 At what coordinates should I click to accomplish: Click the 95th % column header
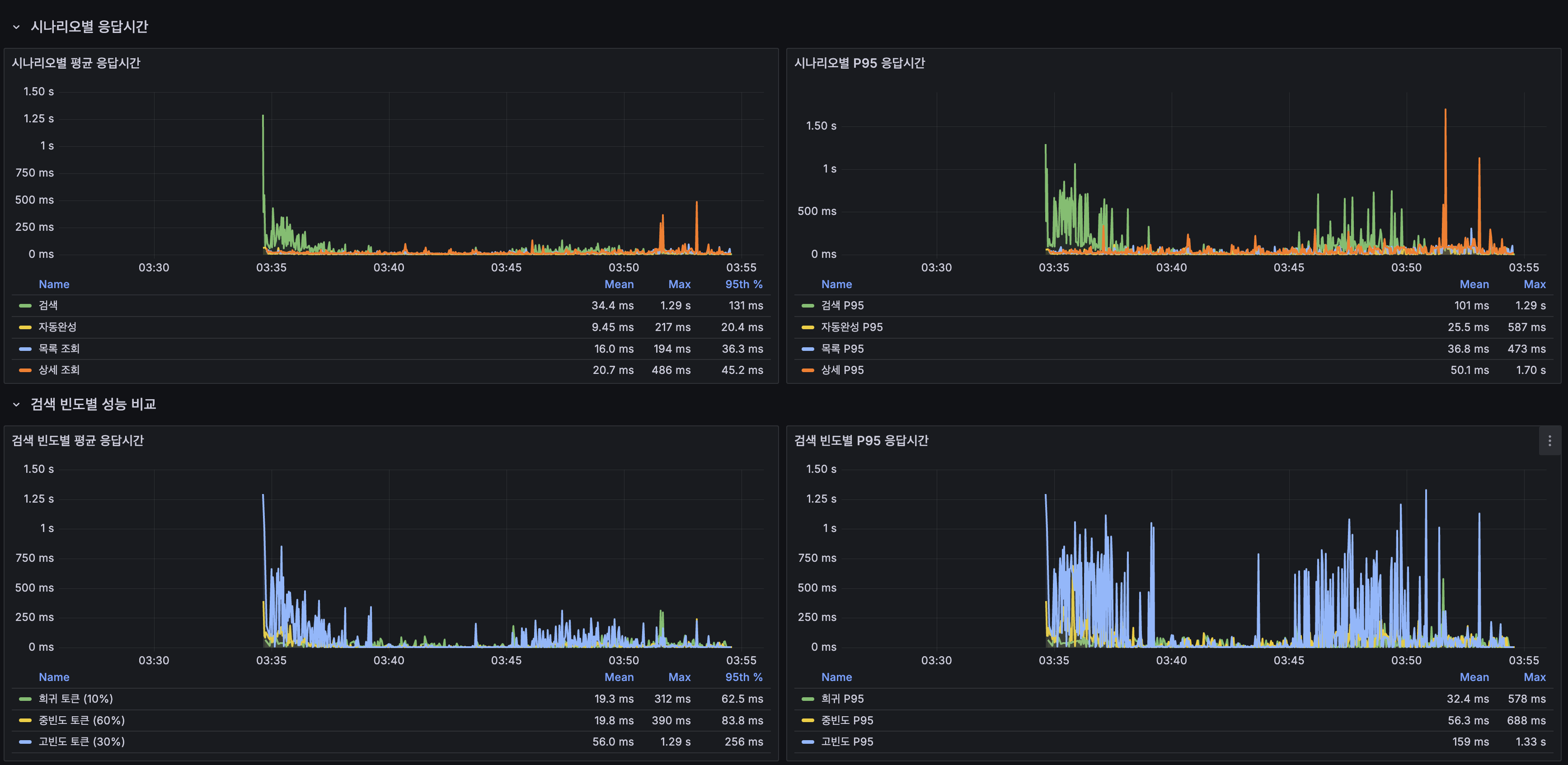point(744,284)
